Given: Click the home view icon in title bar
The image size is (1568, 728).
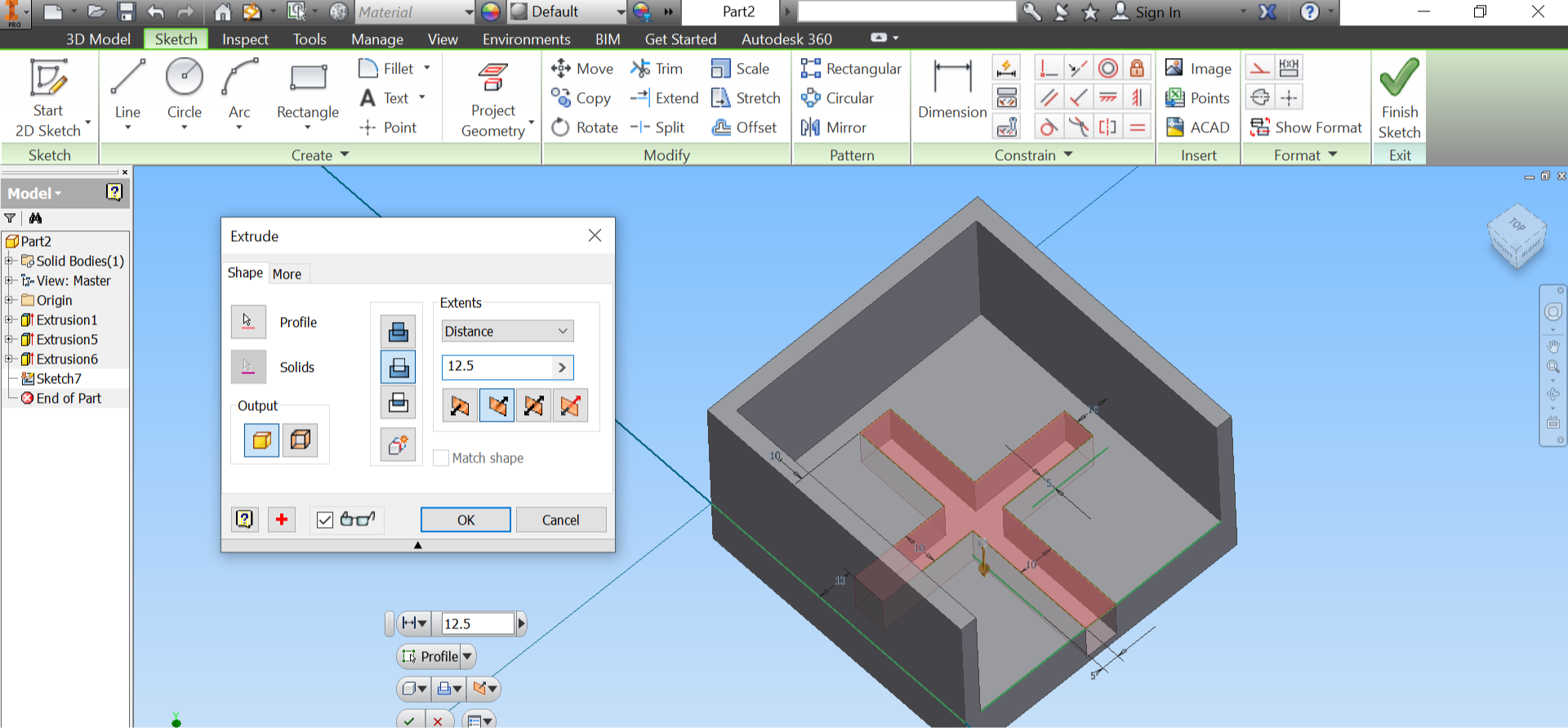Looking at the screenshot, I should tap(222, 11).
